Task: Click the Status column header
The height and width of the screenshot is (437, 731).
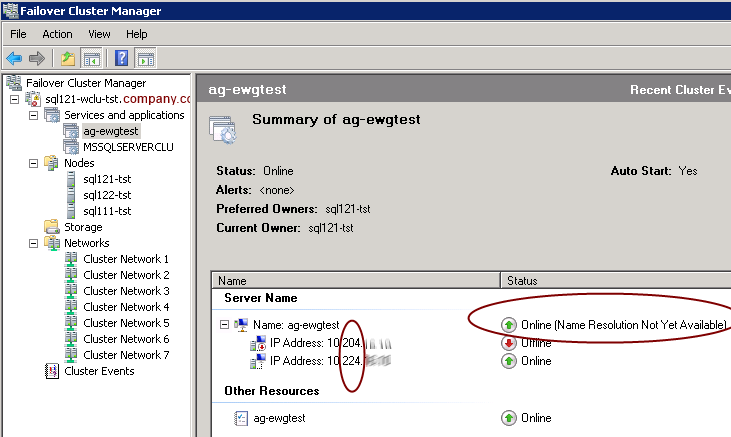Action: 616,281
